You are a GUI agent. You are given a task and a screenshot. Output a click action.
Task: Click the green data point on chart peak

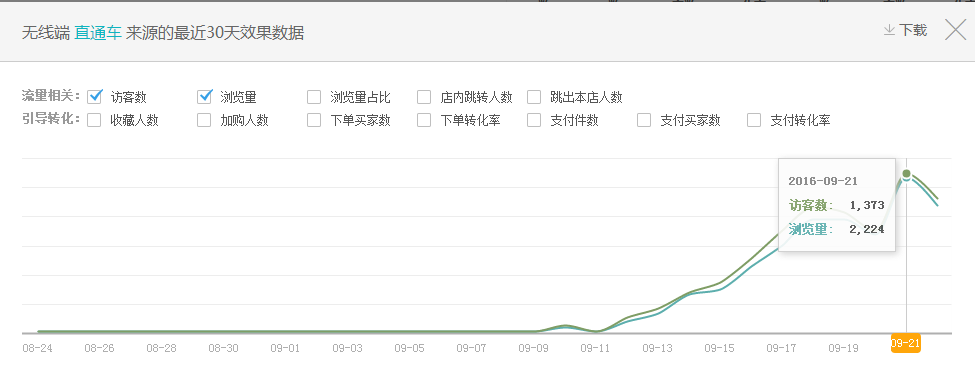pos(907,173)
